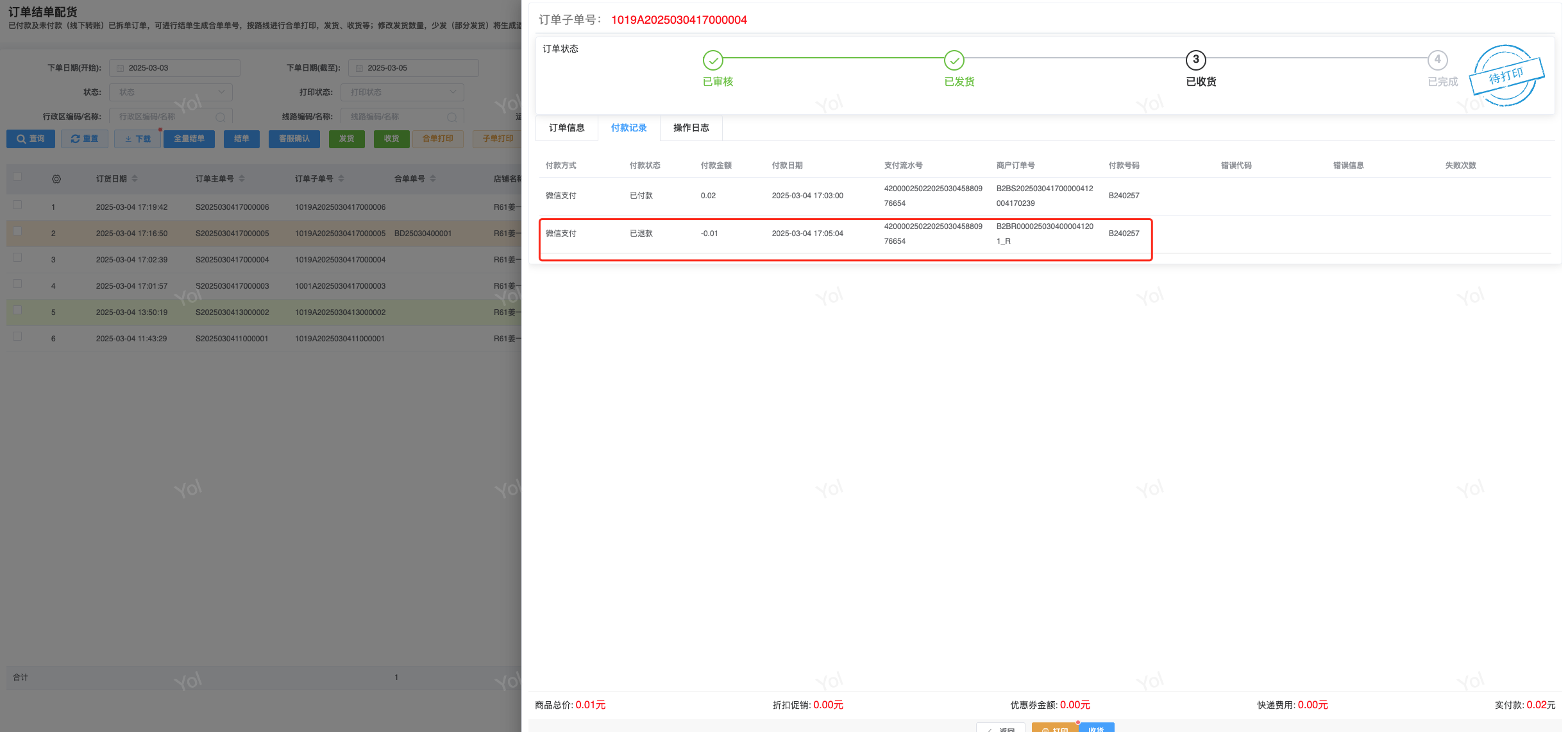The height and width of the screenshot is (732, 1568).
Task: Click the 重置 refresh button
Action: pyautogui.click(x=85, y=139)
